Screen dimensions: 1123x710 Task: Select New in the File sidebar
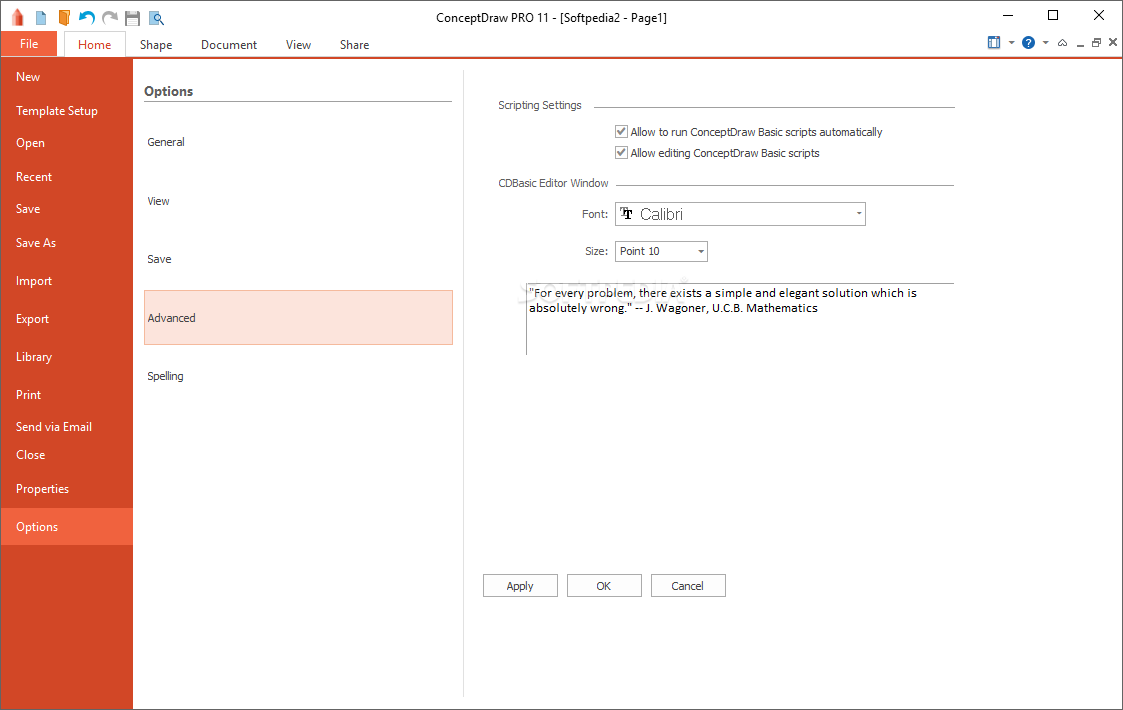point(67,77)
